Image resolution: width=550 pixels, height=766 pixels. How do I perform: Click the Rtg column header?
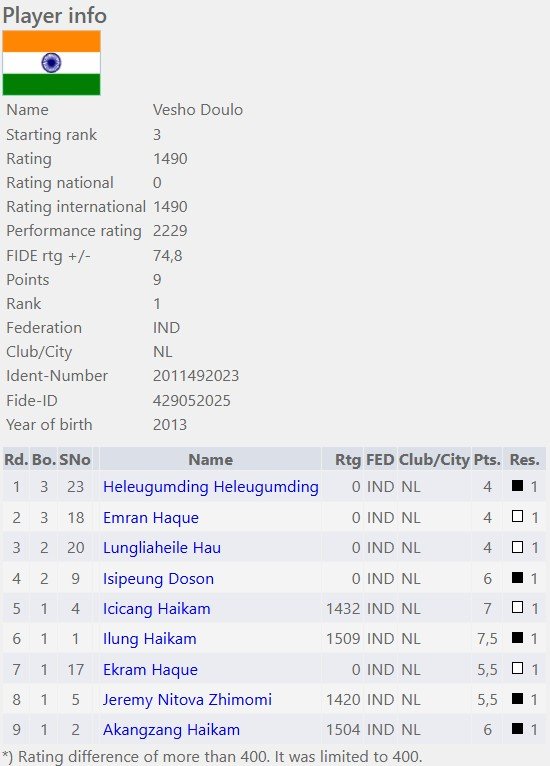click(x=347, y=459)
